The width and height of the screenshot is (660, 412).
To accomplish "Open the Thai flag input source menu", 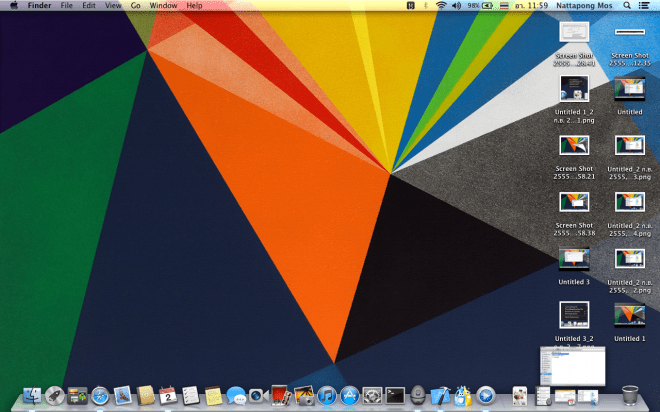I will pyautogui.click(x=506, y=6).
